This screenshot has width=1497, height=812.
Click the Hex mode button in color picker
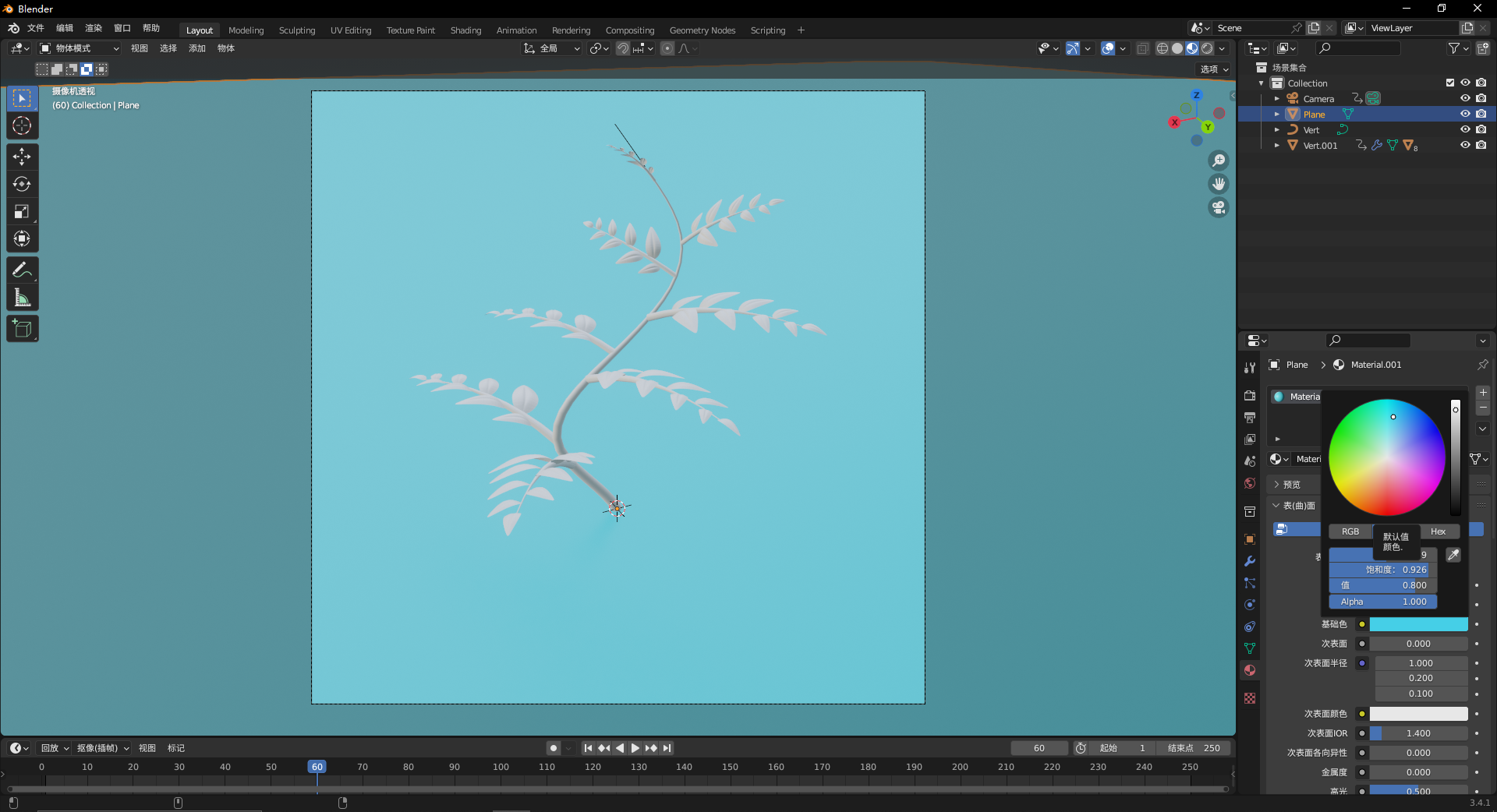coord(1439,531)
